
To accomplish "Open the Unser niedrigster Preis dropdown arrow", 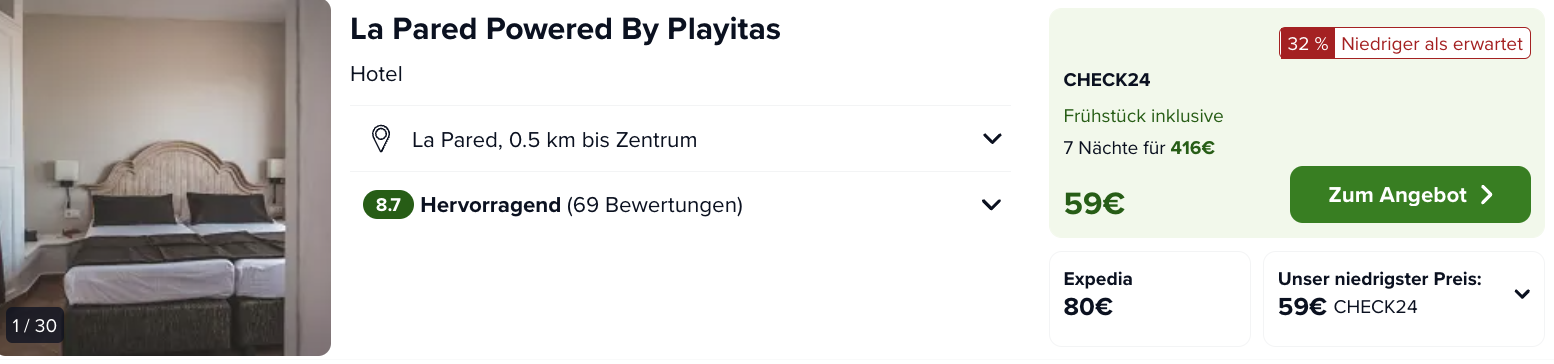I will tap(1522, 294).
